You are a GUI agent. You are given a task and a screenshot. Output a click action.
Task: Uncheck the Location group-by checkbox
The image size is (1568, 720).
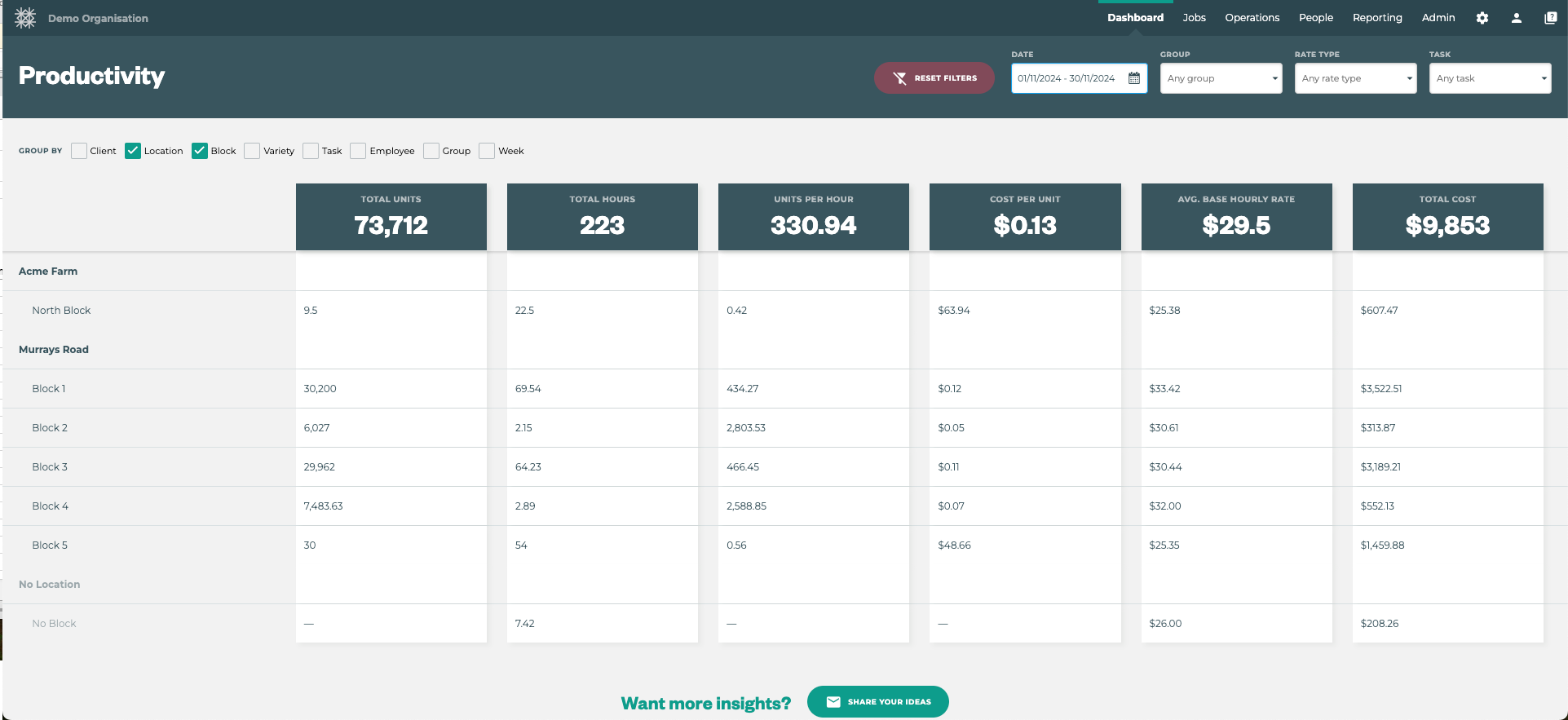point(133,151)
